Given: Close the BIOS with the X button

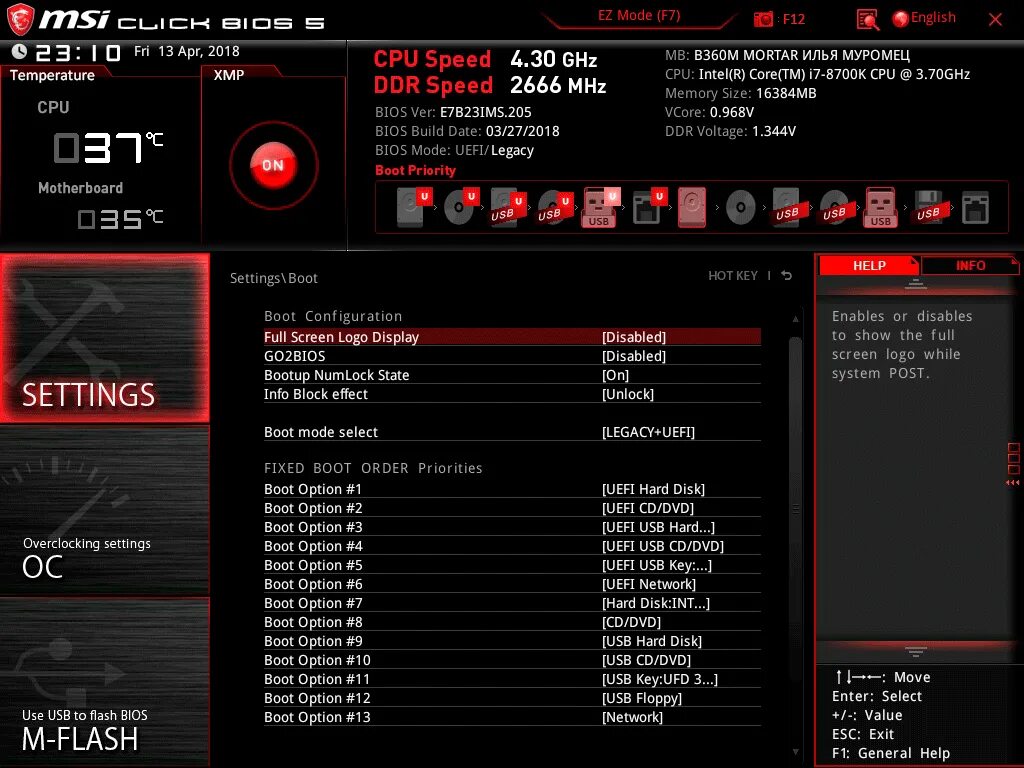Looking at the screenshot, I should pos(995,19).
